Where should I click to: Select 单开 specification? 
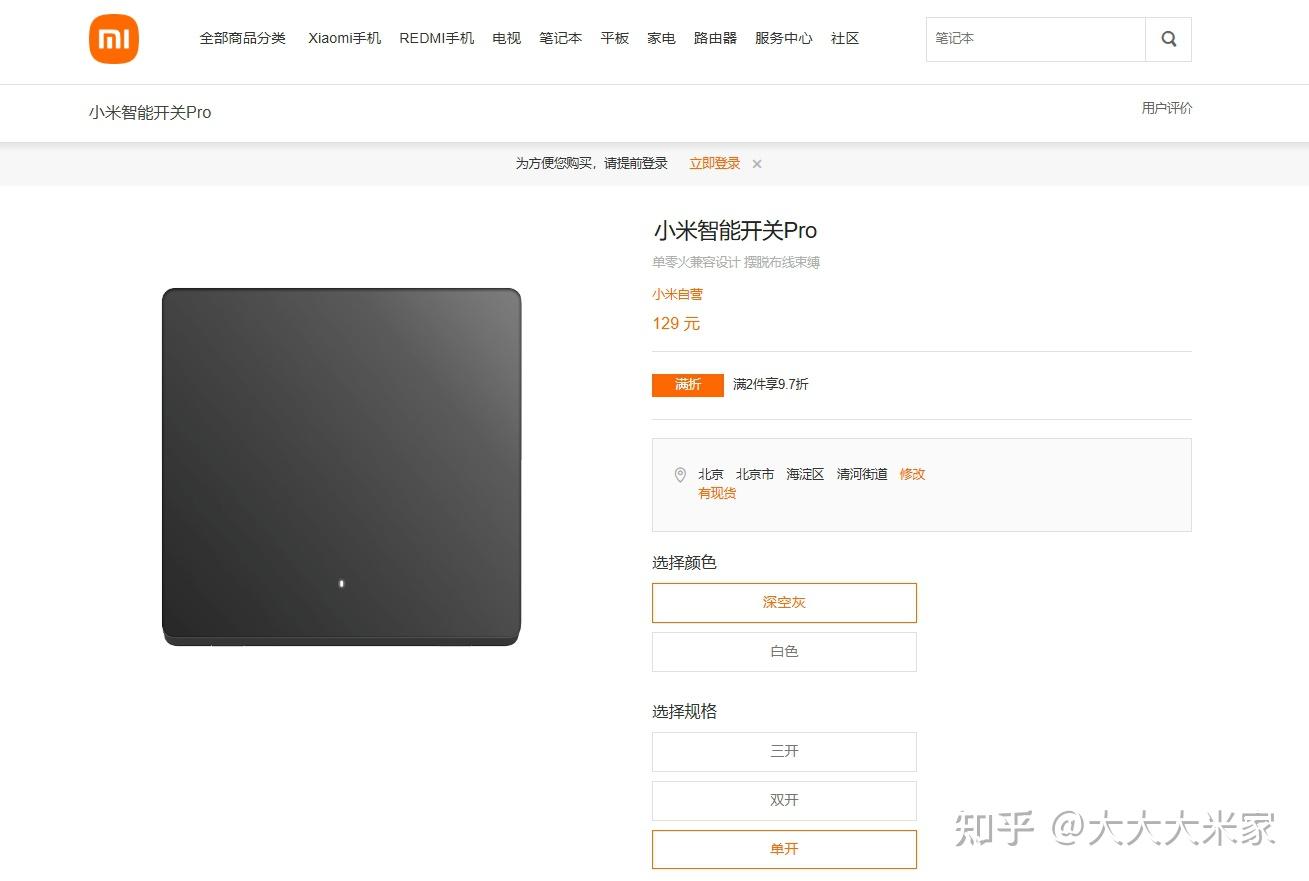tap(784, 850)
